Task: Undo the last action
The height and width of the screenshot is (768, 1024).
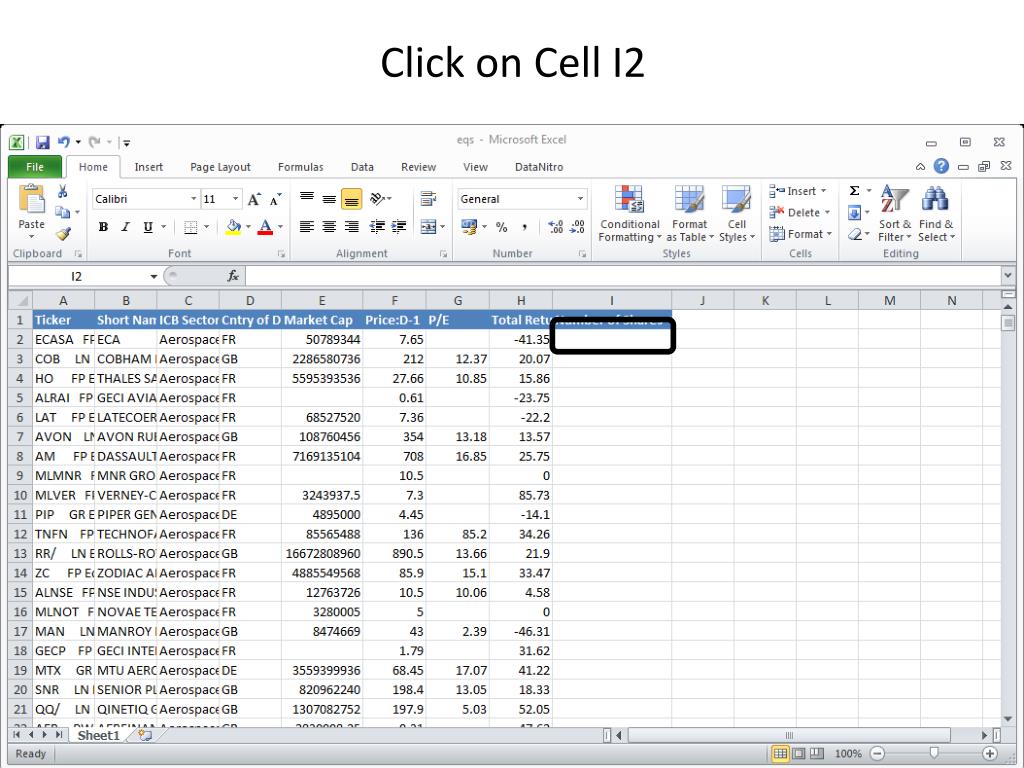Action: pyautogui.click(x=64, y=142)
